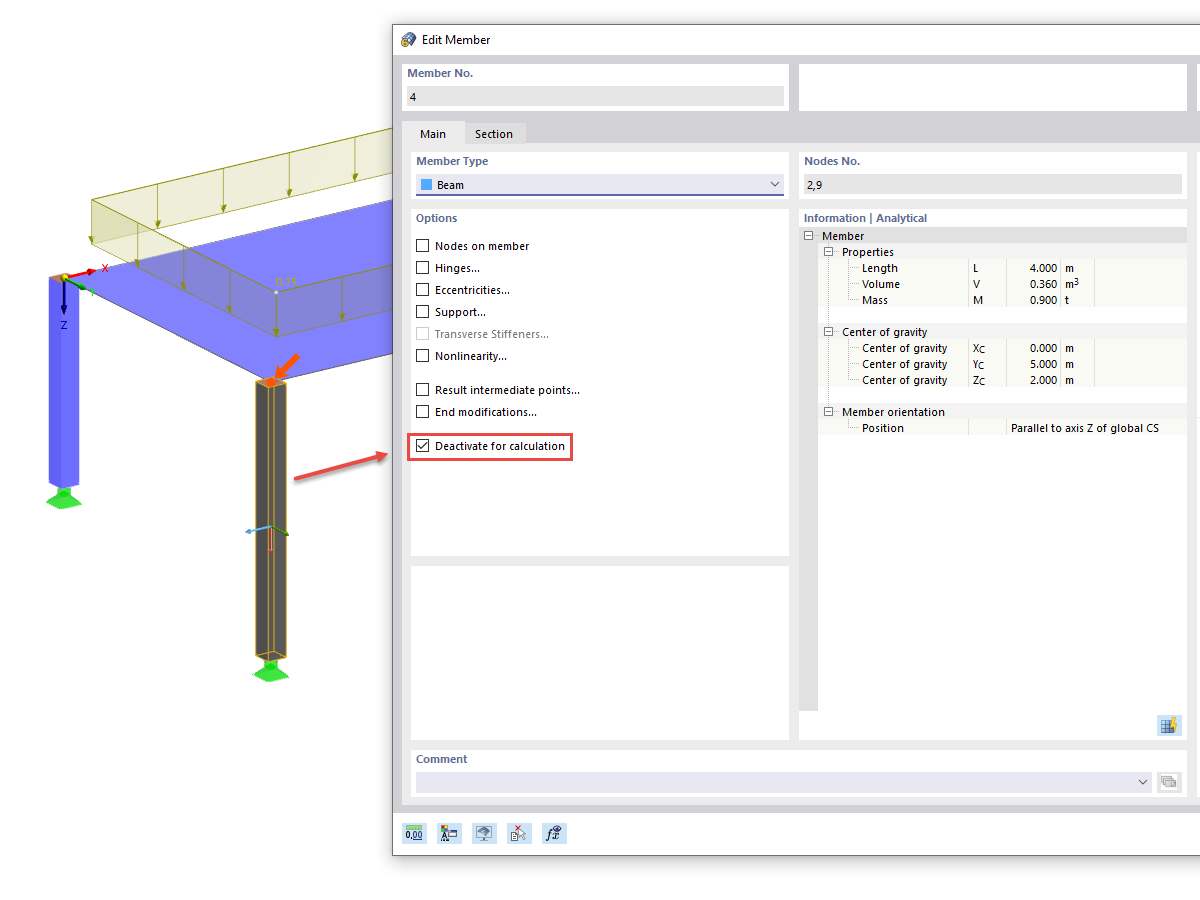Click the delete selection cursor icon
This screenshot has height=900, width=1200.
click(x=519, y=833)
